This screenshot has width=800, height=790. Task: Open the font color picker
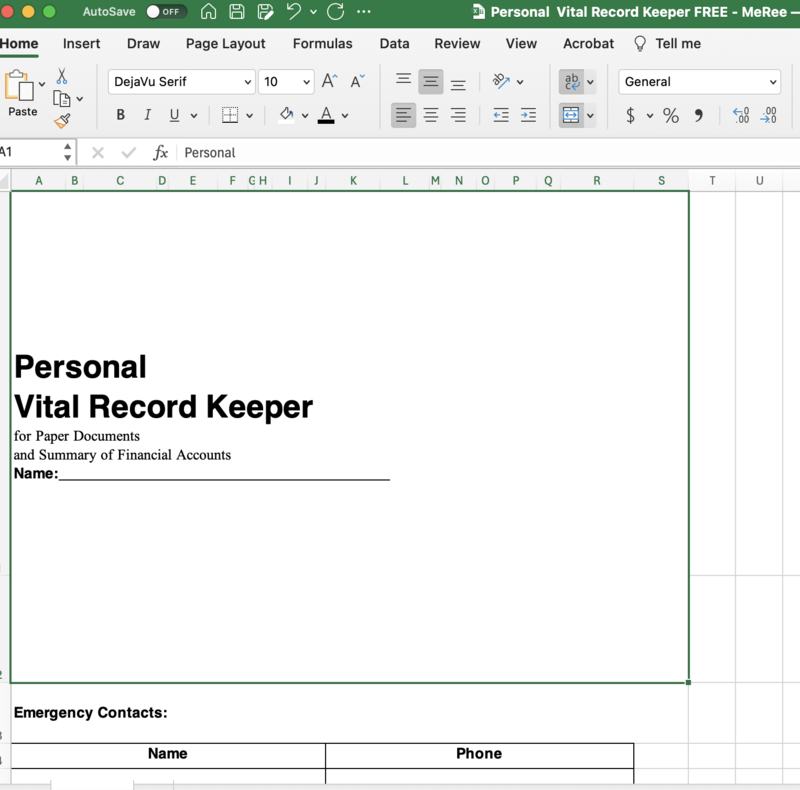tap(326, 115)
